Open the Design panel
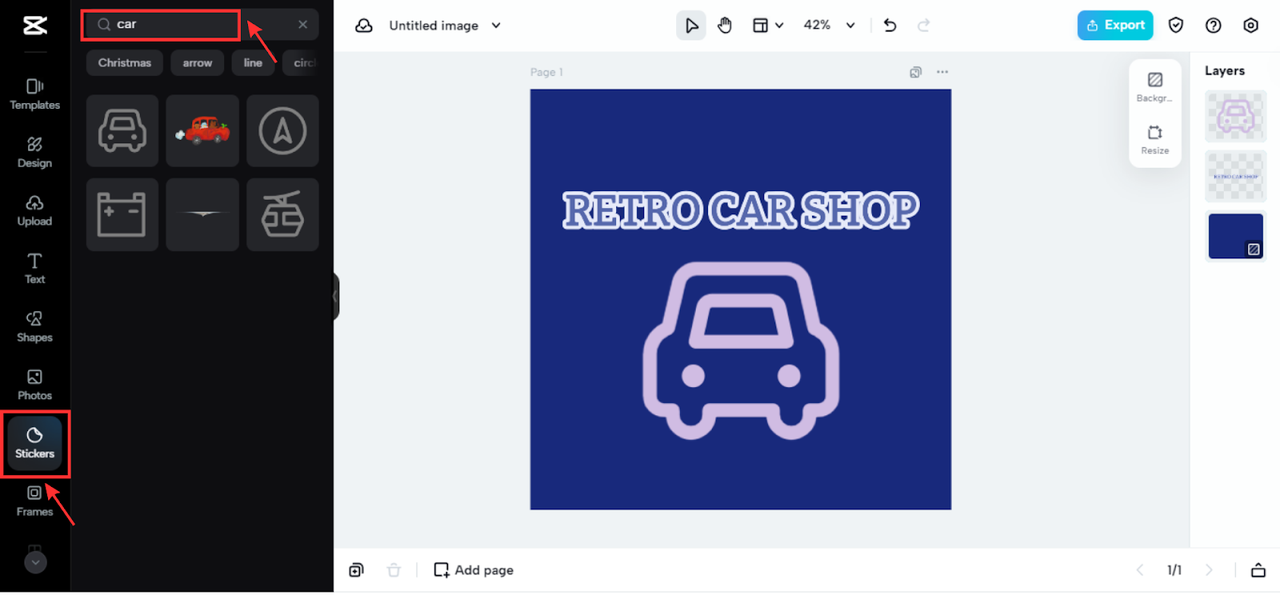The width and height of the screenshot is (1280, 595). [x=35, y=152]
